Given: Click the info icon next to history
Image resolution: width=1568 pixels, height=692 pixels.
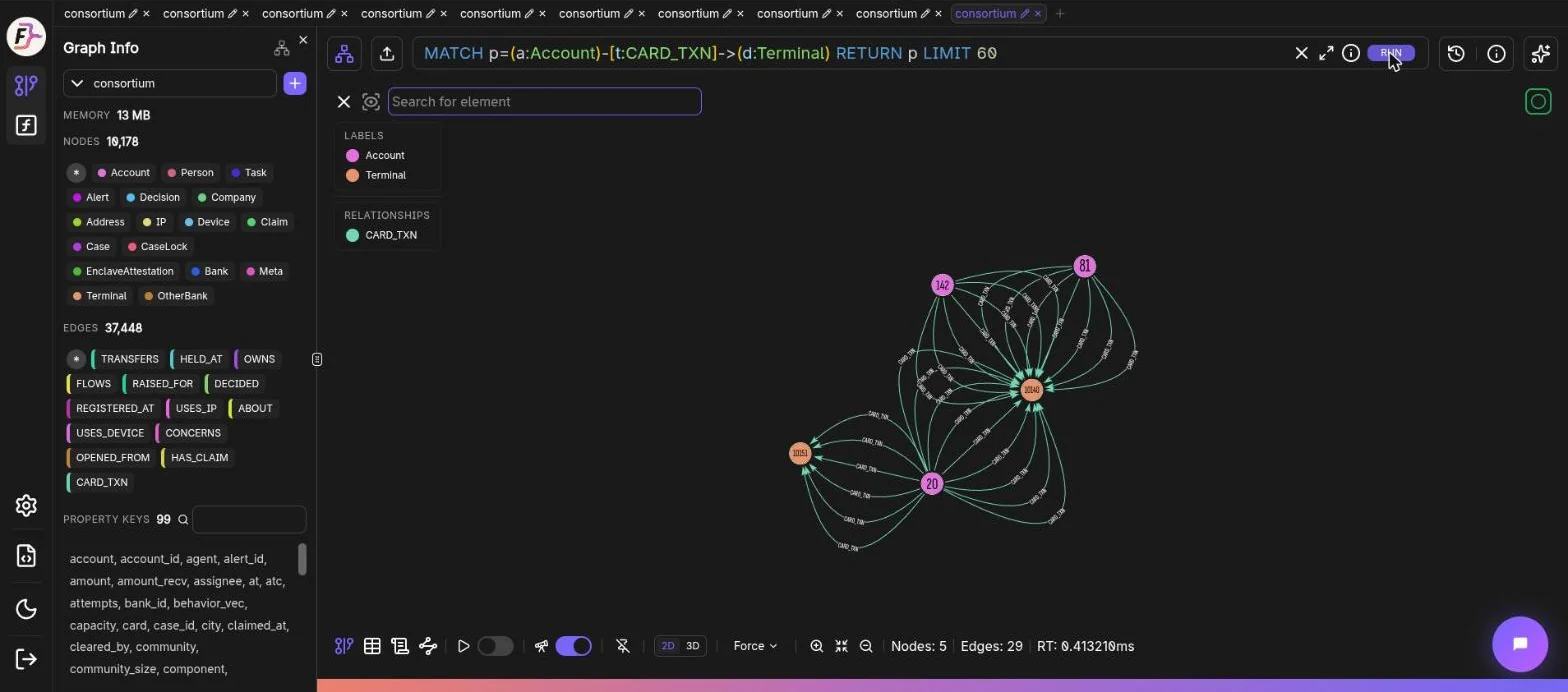Looking at the screenshot, I should 1496,54.
